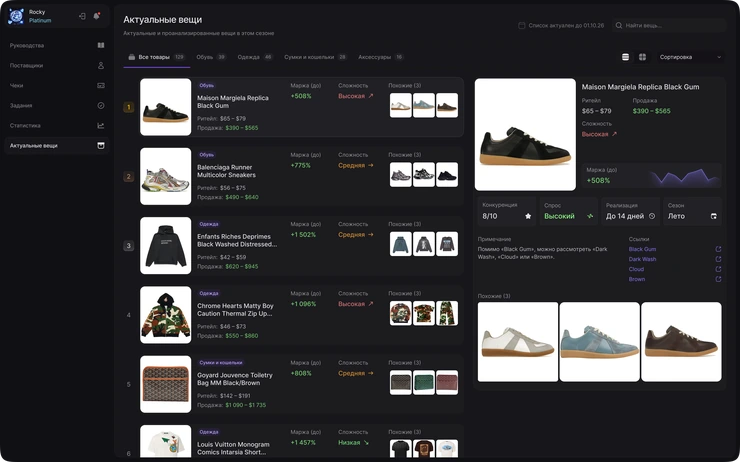Open the blue similar sneaker in detail panel
The width and height of the screenshot is (740, 462).
click(599, 342)
